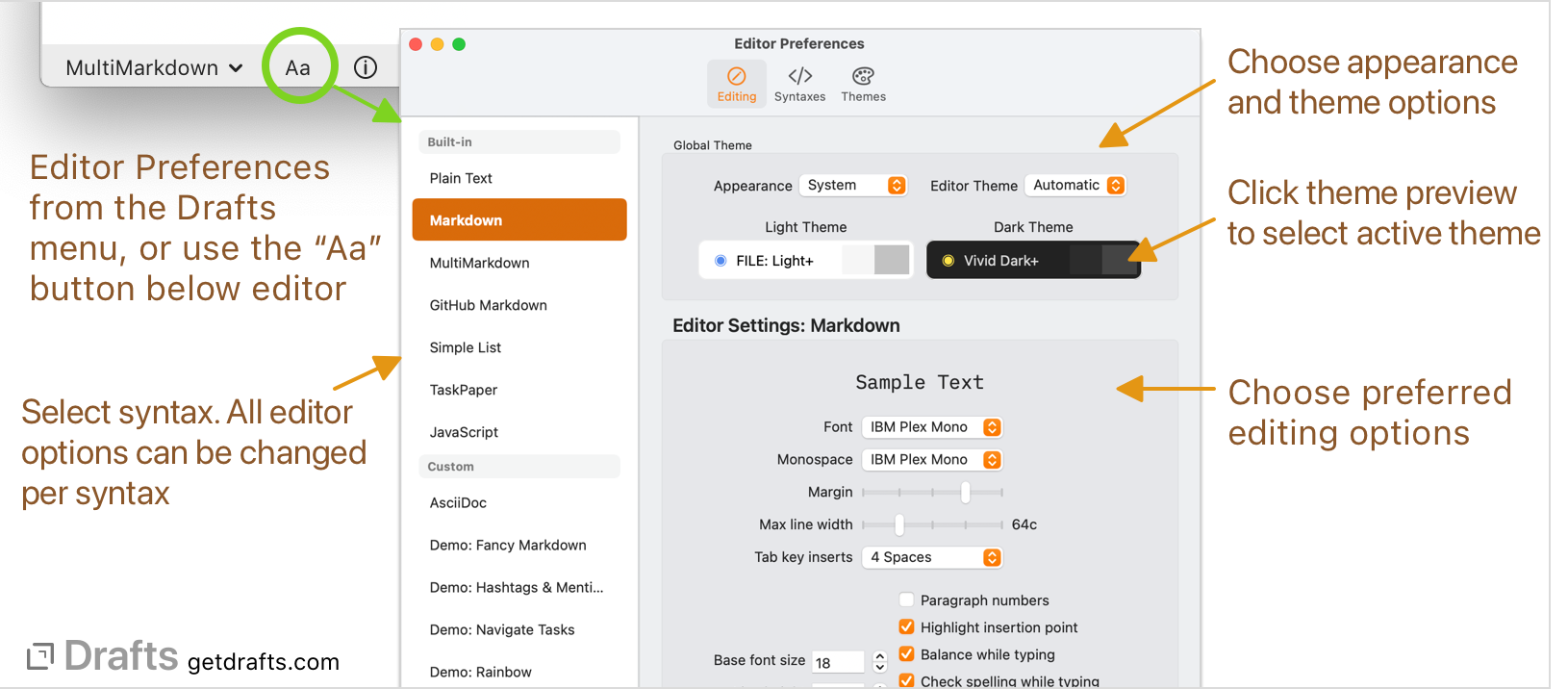
Task: Minimize the Editor Preferences window
Action: (437, 44)
